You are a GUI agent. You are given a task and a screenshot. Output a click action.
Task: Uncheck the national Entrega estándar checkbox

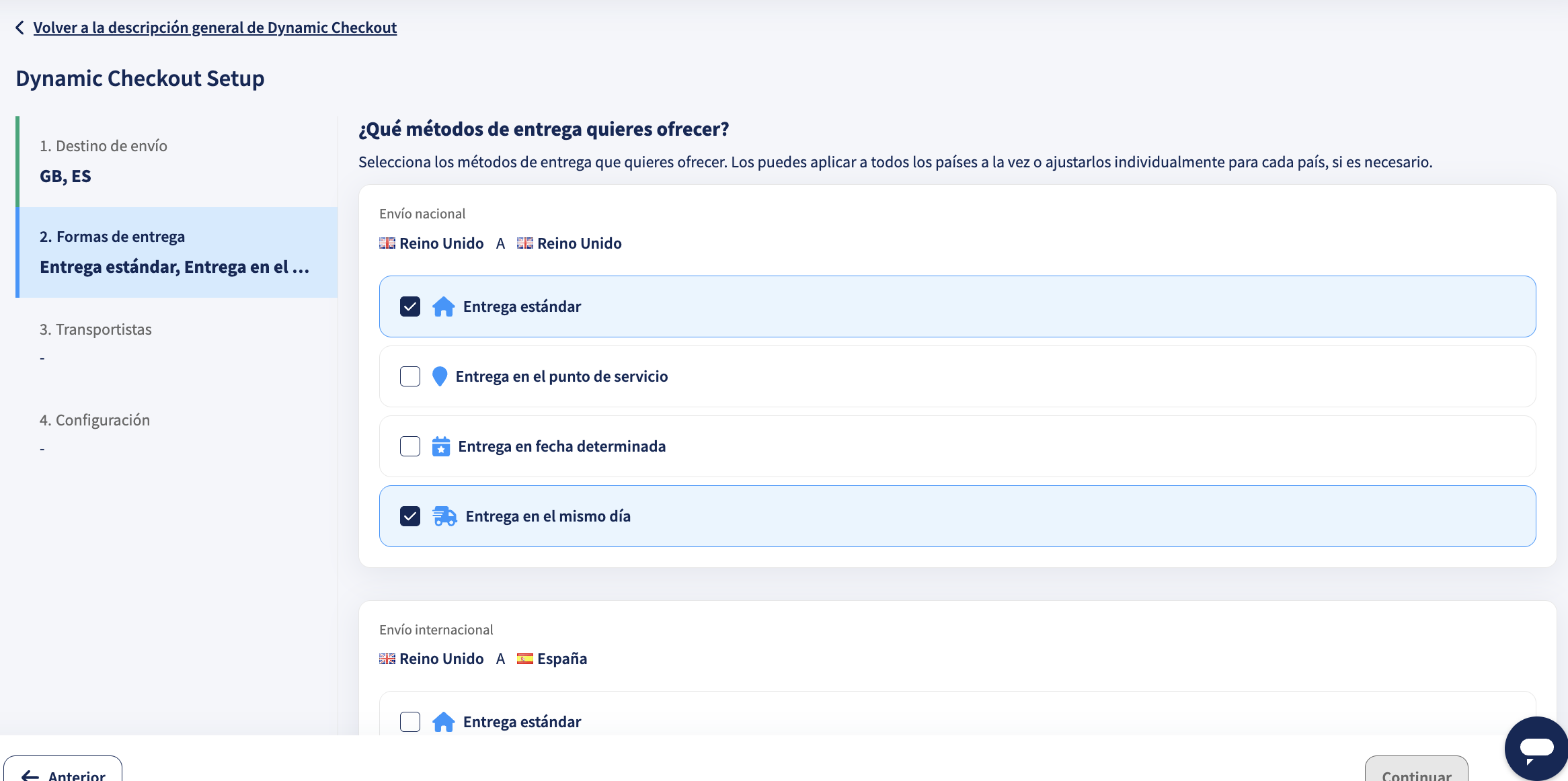click(410, 306)
